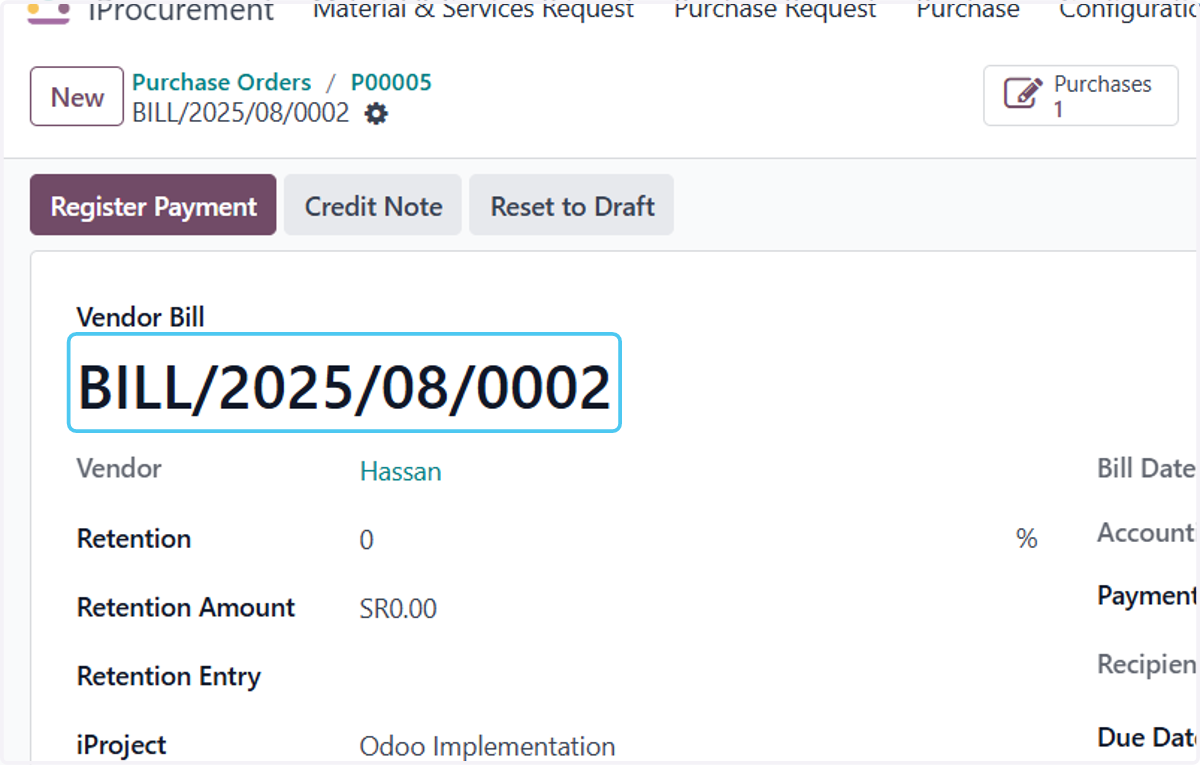
Task: Open the Purchase Request menu
Action: 775,11
